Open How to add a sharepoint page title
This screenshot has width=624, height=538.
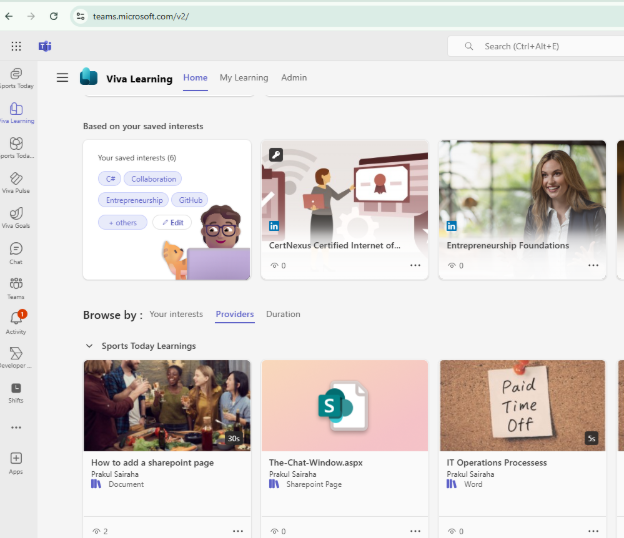(152, 463)
